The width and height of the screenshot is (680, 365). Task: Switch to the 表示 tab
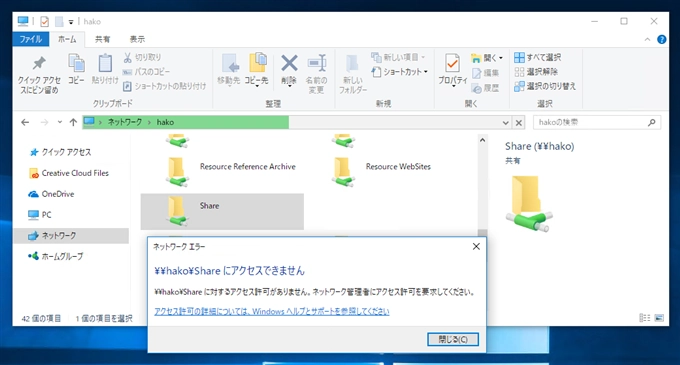point(137,39)
